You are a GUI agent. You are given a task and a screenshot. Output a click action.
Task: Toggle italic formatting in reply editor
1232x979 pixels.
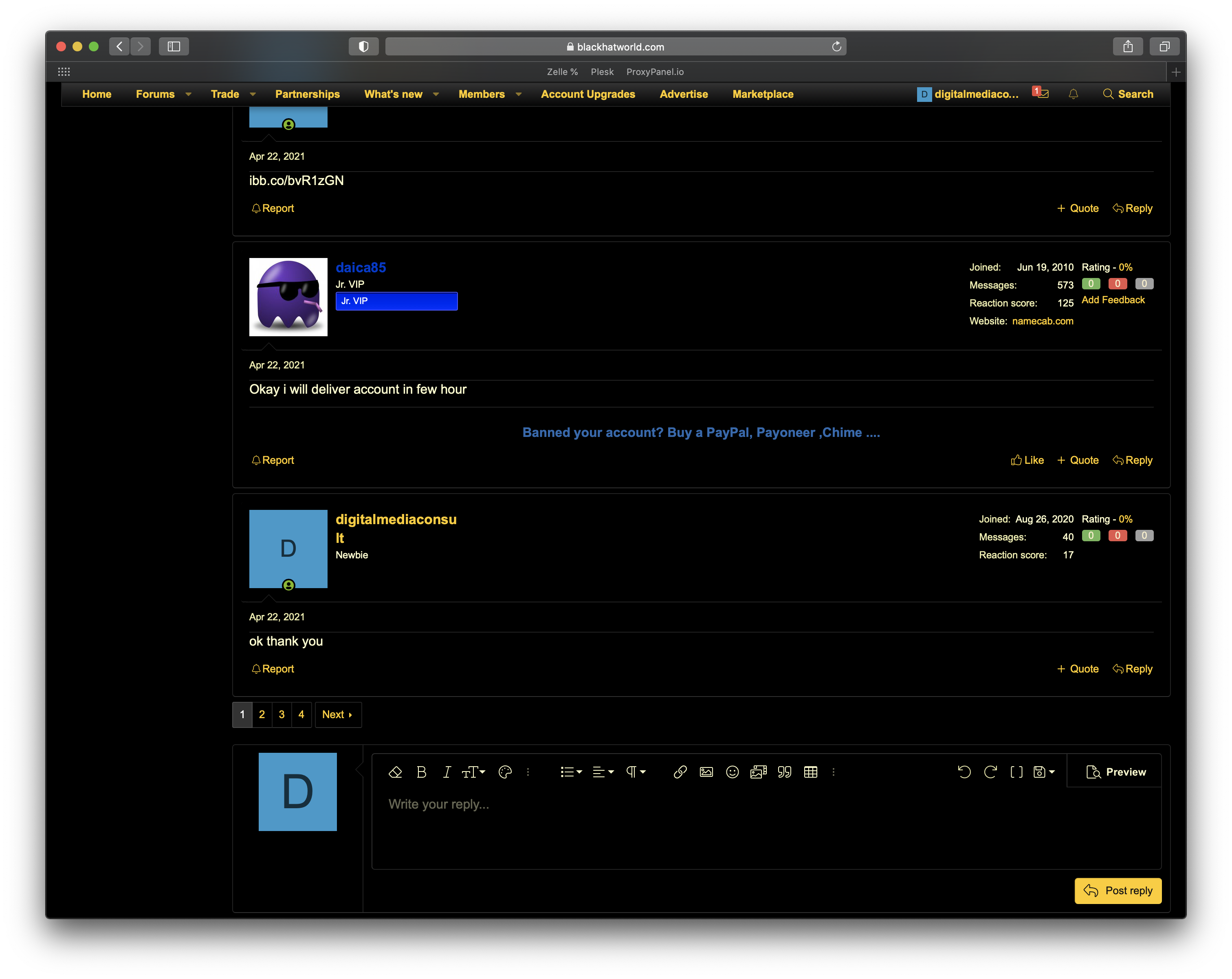pyautogui.click(x=447, y=772)
